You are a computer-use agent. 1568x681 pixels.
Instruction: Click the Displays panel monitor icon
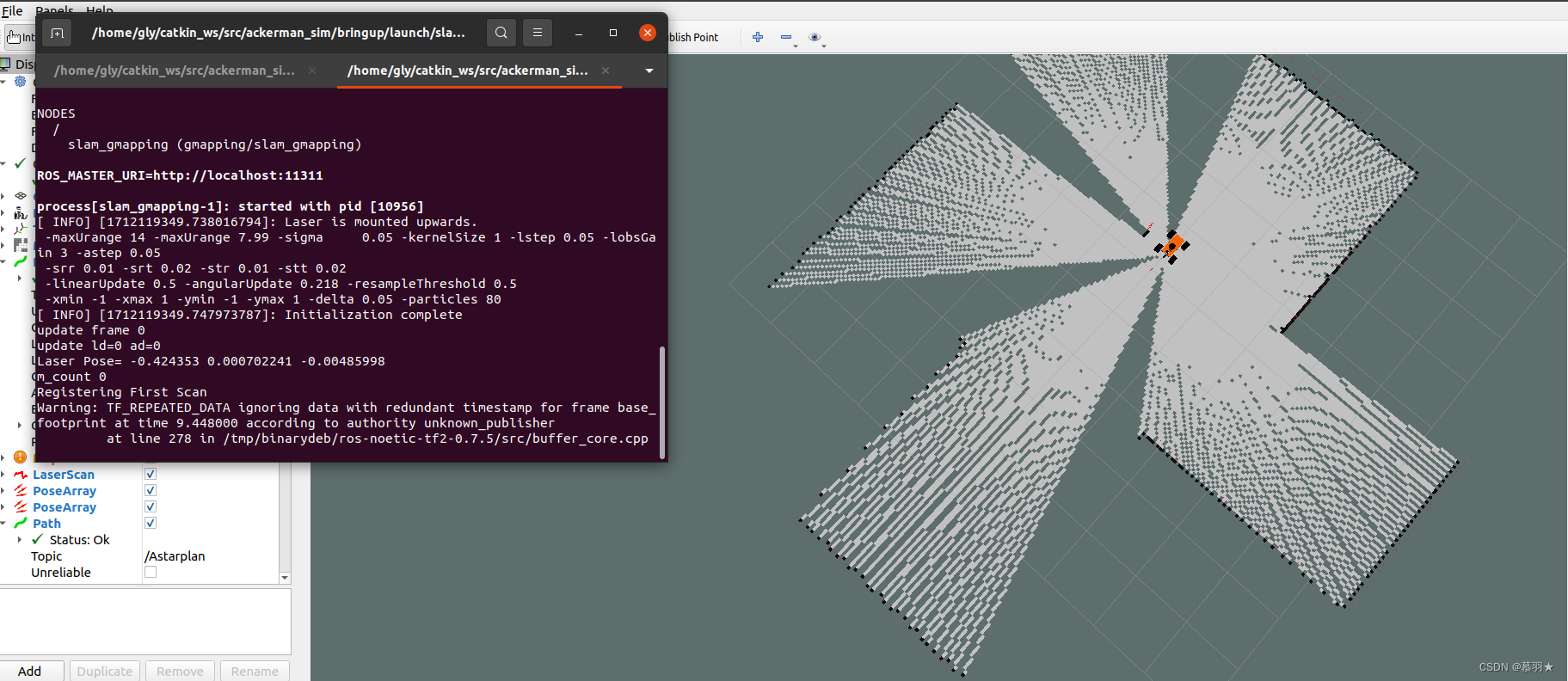(x=6, y=64)
